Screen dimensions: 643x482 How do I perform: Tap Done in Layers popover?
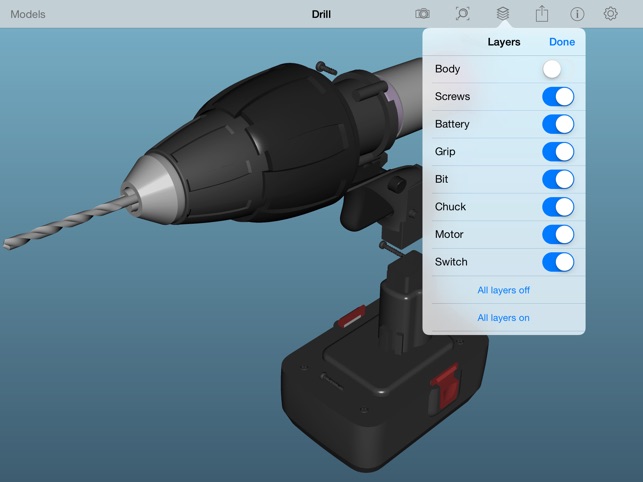coord(562,42)
